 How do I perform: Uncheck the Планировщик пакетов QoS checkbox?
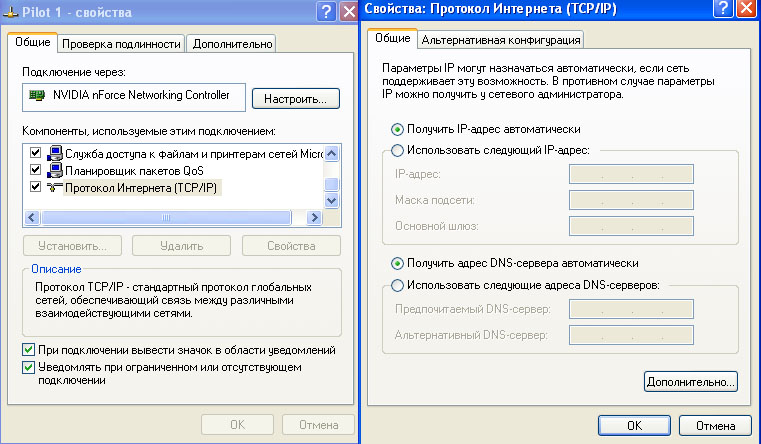tap(36, 171)
